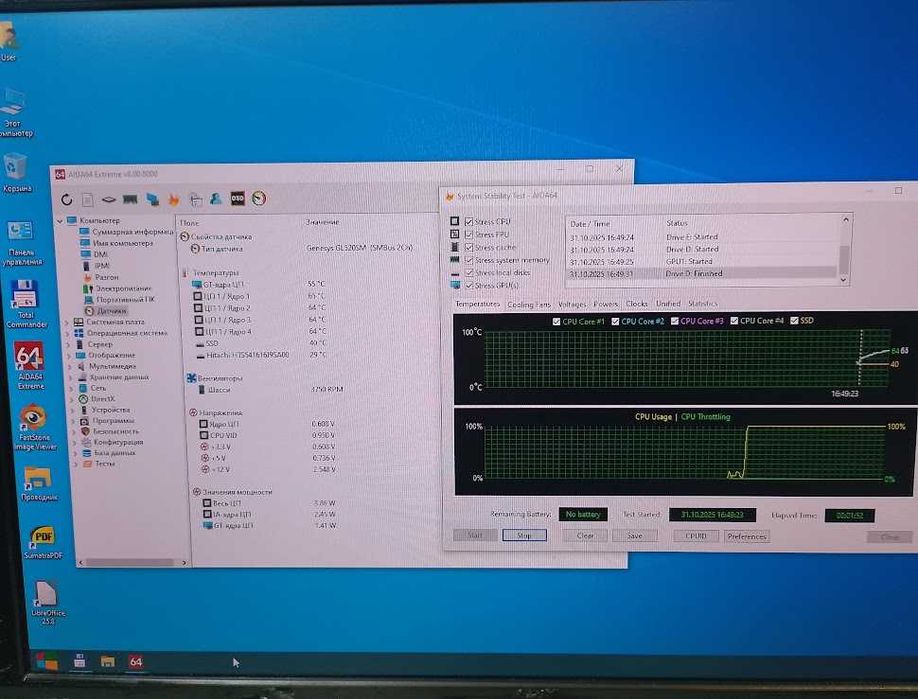Expand the Сеть tree node
Screen dimensions: 918x699
(x=71, y=388)
